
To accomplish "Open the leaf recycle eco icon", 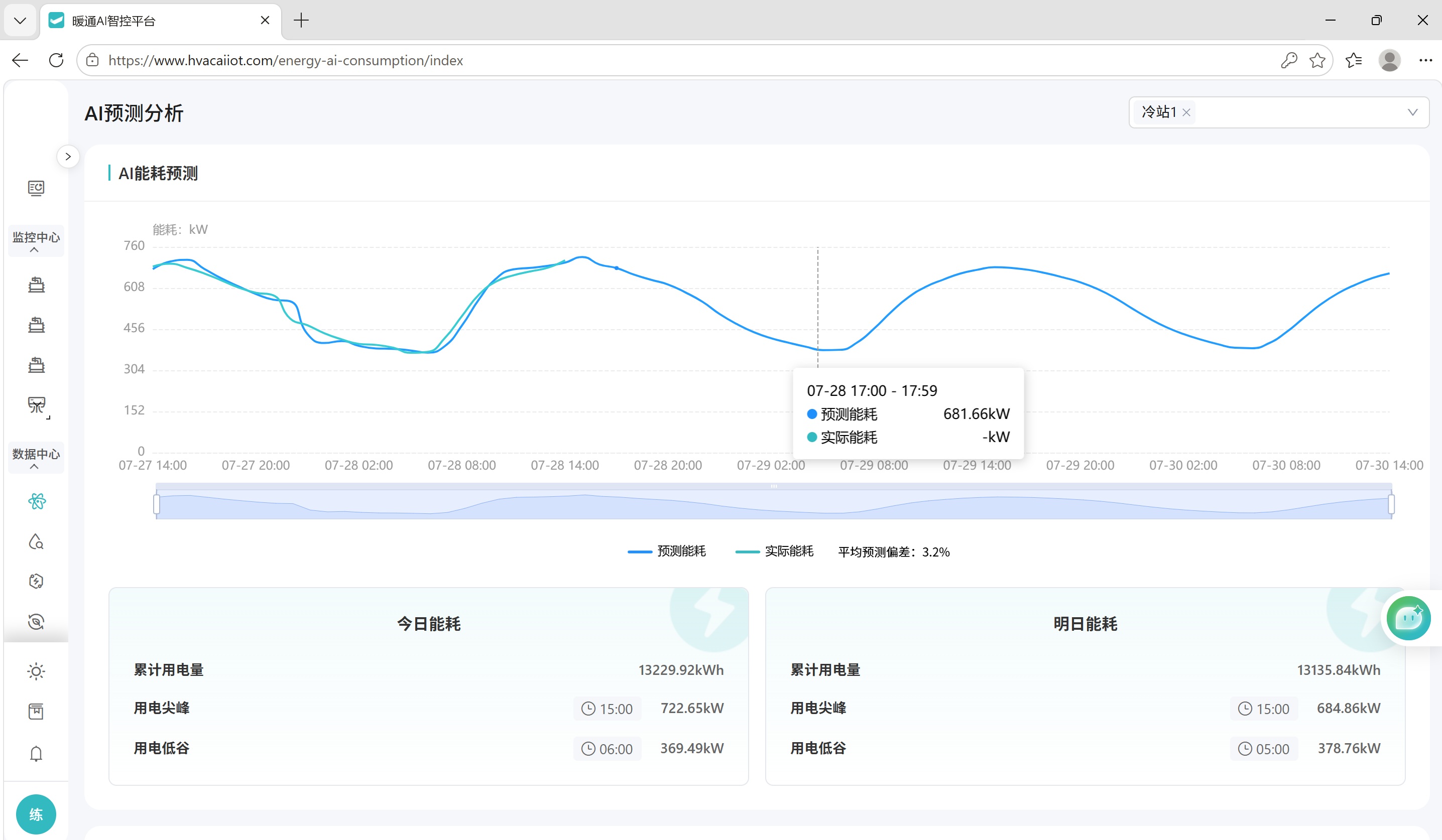I will coord(36,622).
